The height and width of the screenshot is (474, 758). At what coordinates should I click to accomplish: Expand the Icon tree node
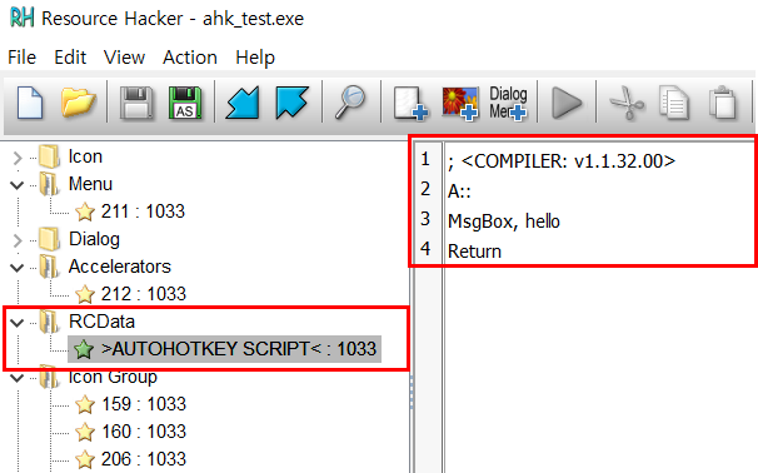point(17,158)
